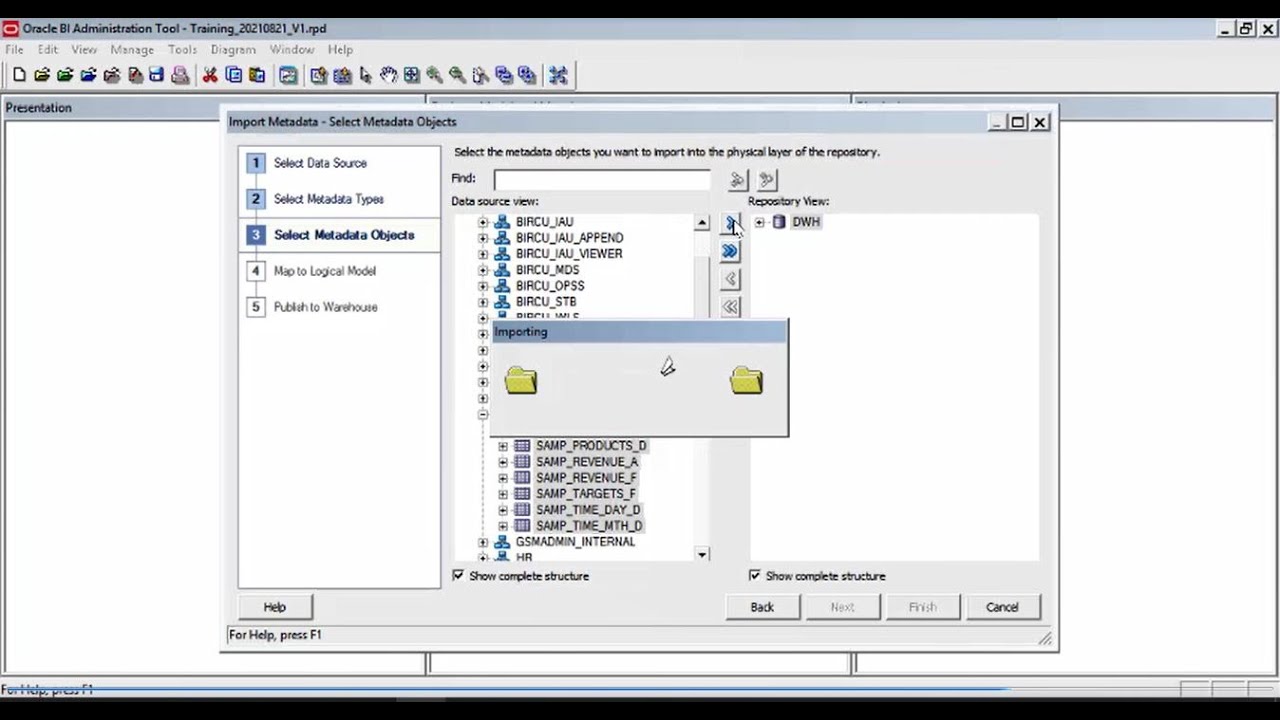Click the Find next icon beside Find field
1280x720 pixels.
pyautogui.click(x=738, y=180)
